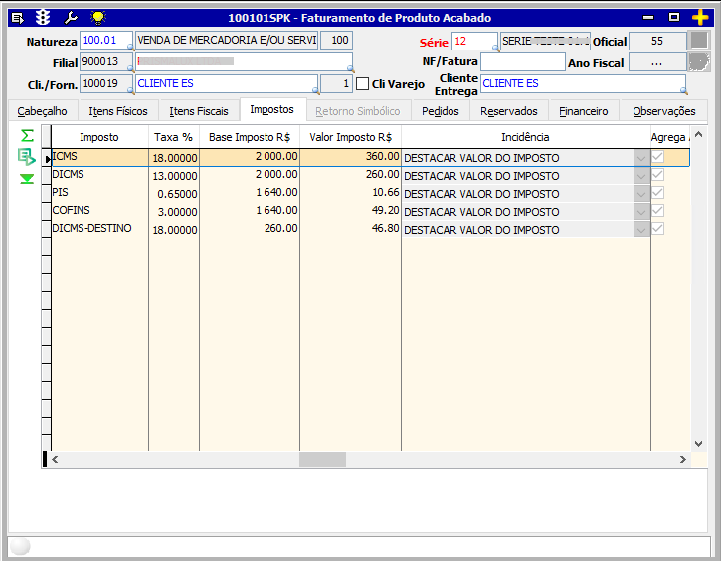The width and height of the screenshot is (721, 561).
Task: Click the 0.65000 Taxa cell
Action: 174,194
